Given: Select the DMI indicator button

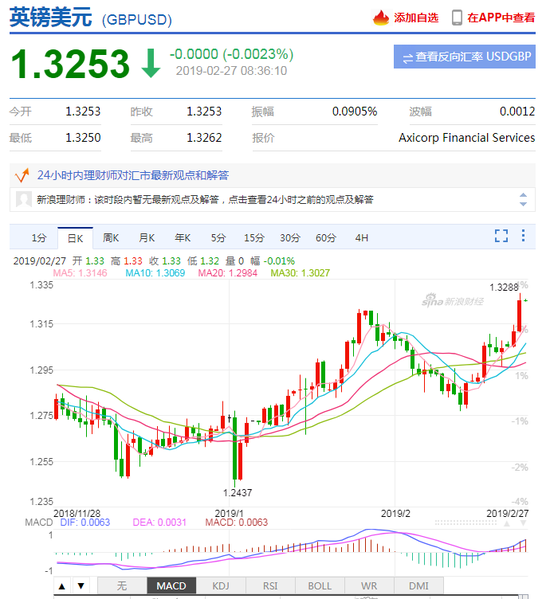Looking at the screenshot, I should coord(419,586).
